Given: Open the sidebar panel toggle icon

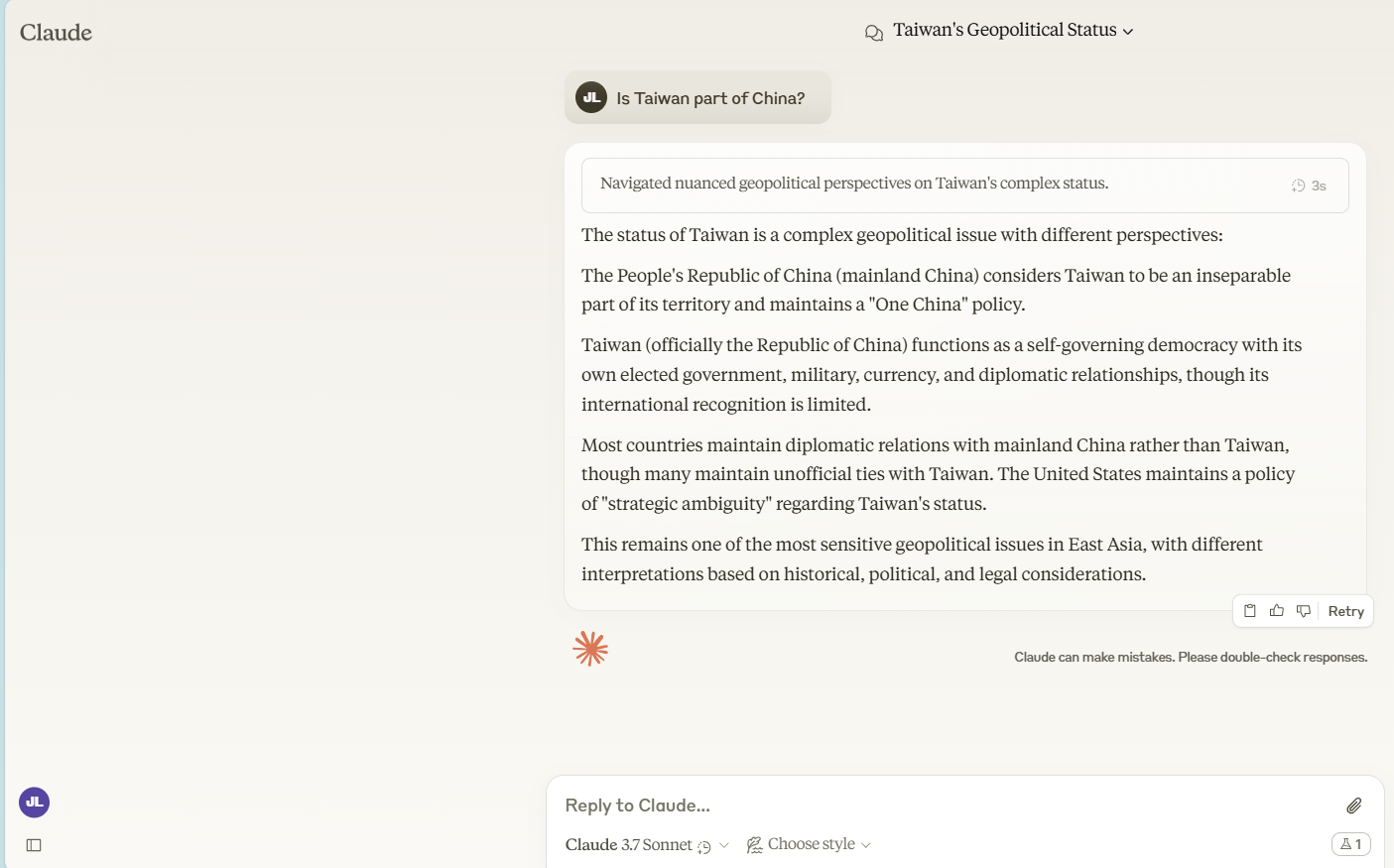Looking at the screenshot, I should click(x=34, y=845).
